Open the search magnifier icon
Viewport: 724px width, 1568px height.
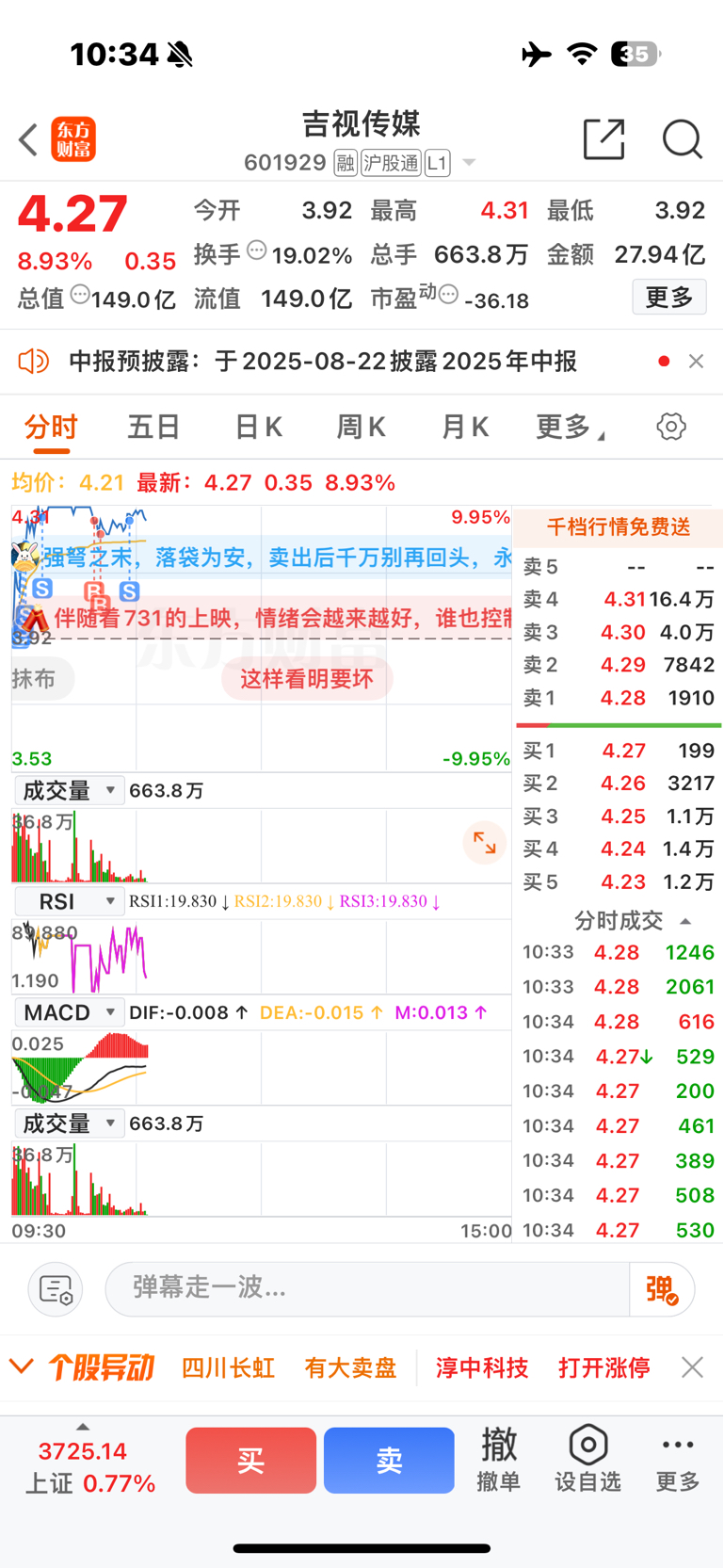pyautogui.click(x=682, y=139)
